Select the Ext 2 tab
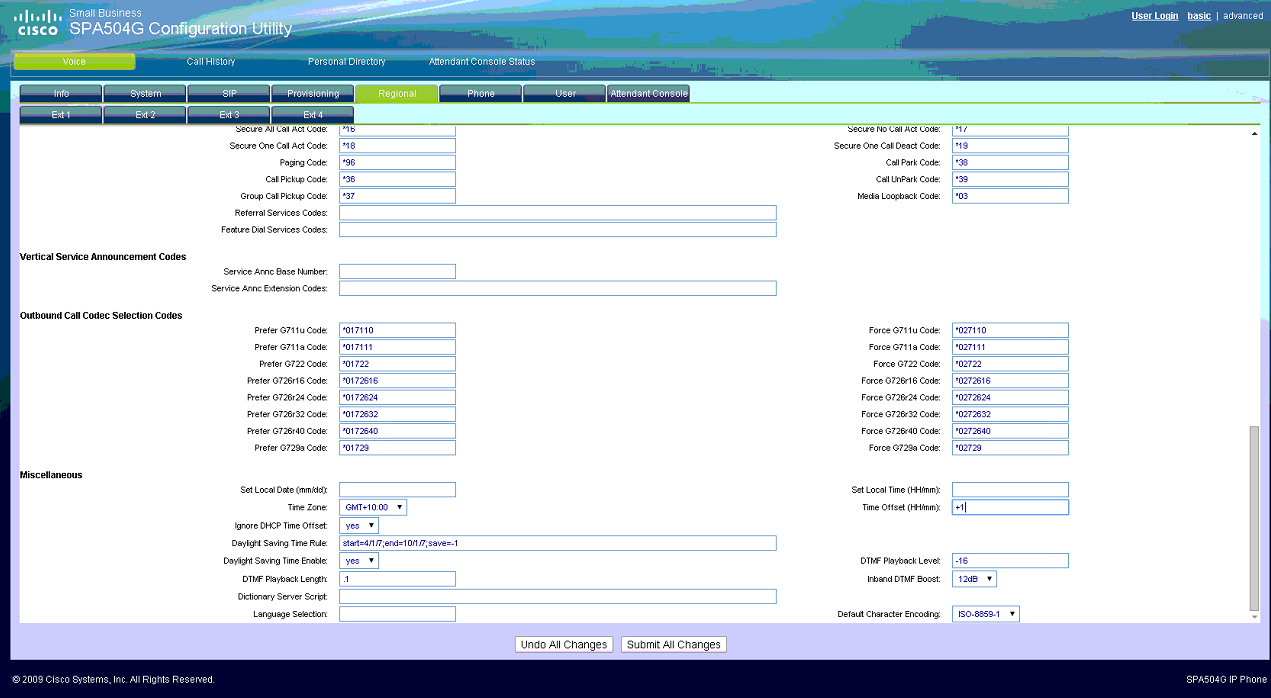This screenshot has height=698, width=1271. click(x=145, y=115)
